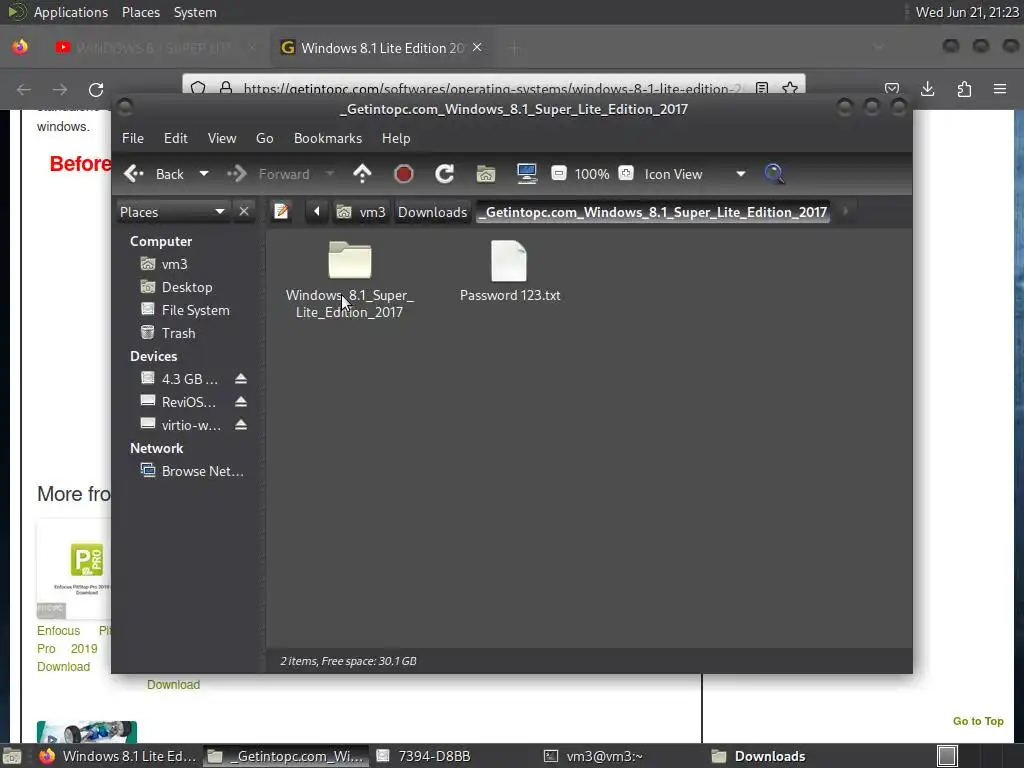Open the Go menu
The width and height of the screenshot is (1024, 768).
click(264, 138)
